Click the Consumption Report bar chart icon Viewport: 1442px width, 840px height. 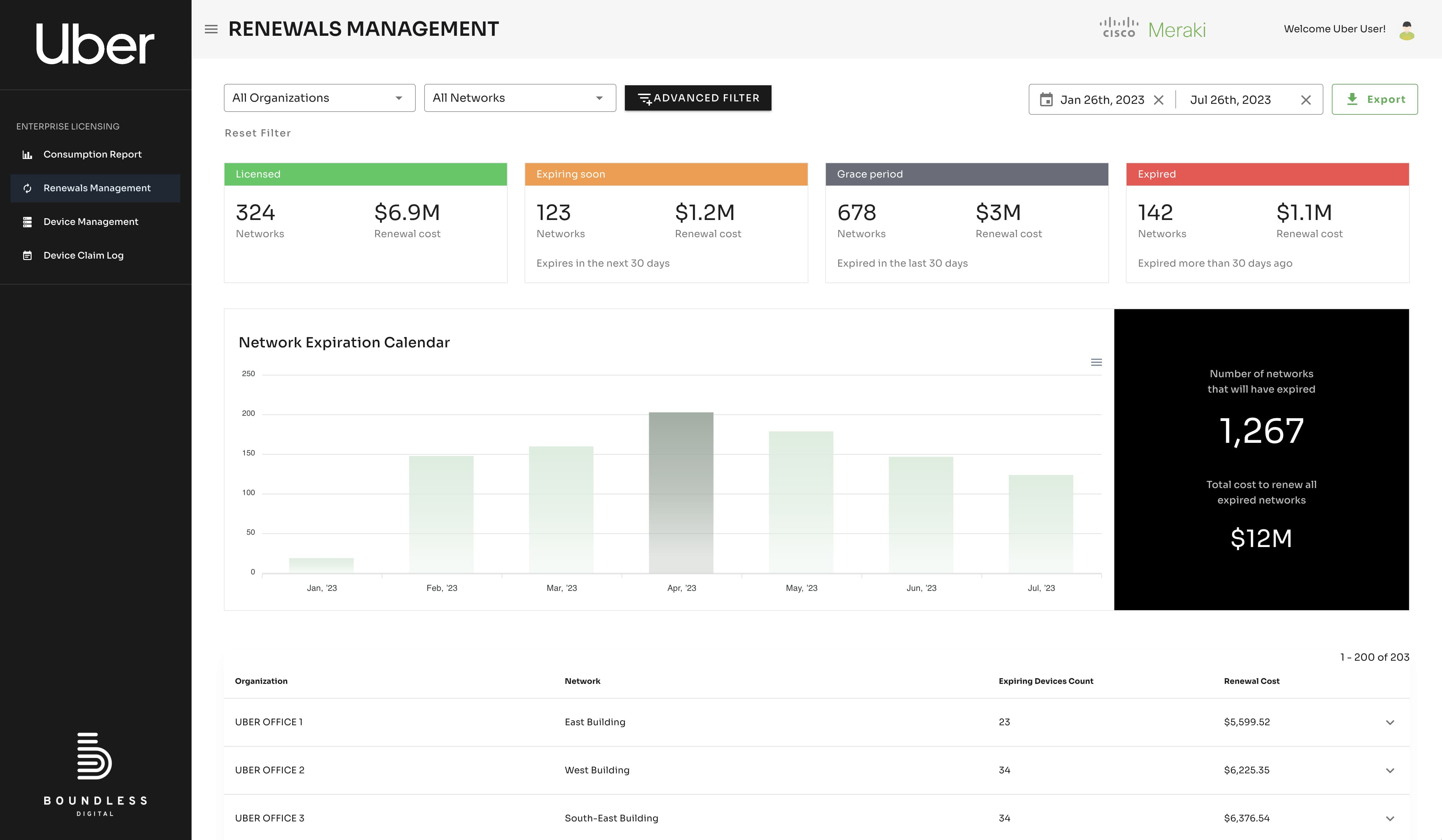point(27,154)
